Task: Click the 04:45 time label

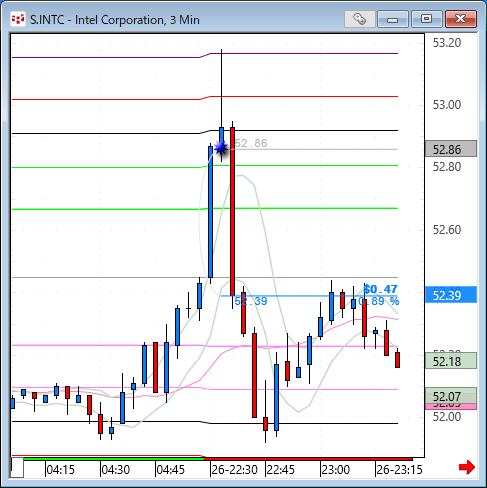Action: point(170,470)
